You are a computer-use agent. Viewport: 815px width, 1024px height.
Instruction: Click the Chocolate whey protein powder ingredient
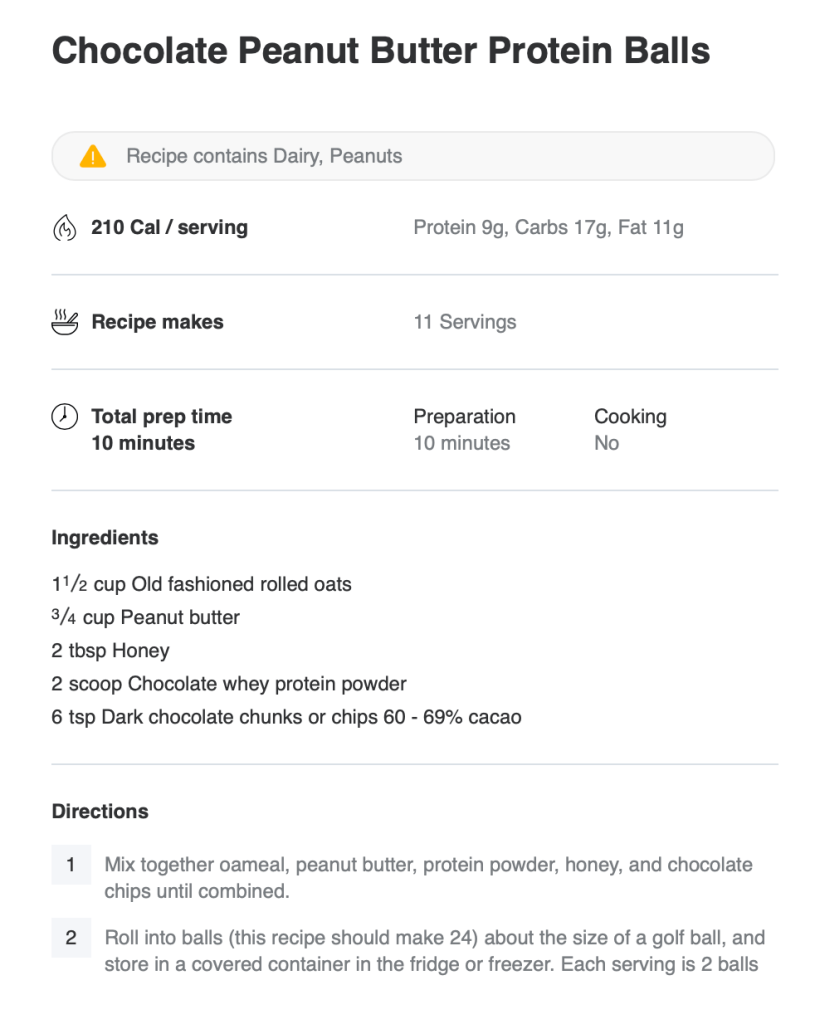click(x=229, y=684)
